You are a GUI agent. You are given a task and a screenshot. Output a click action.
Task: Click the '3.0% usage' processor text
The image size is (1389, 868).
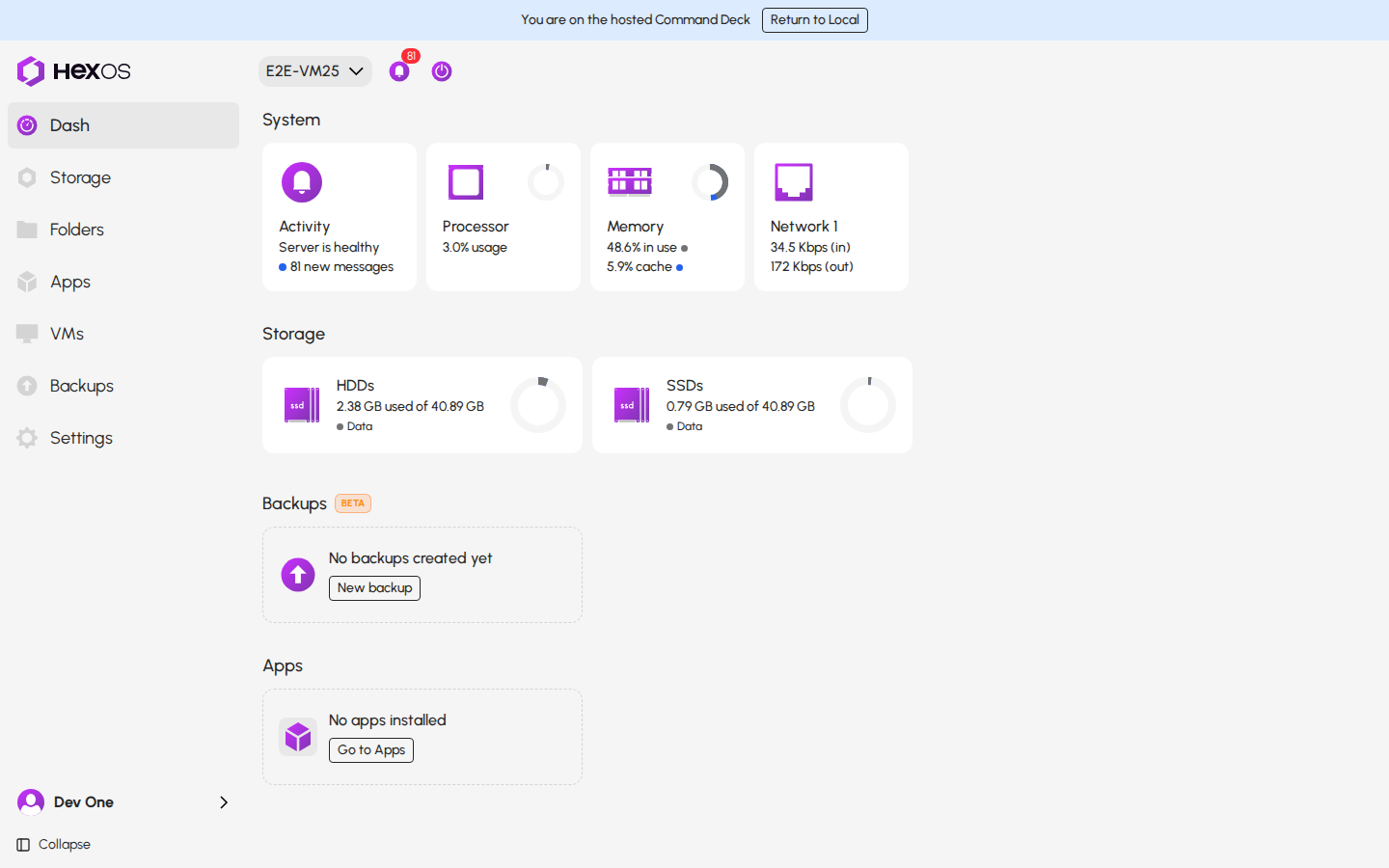coord(475,248)
